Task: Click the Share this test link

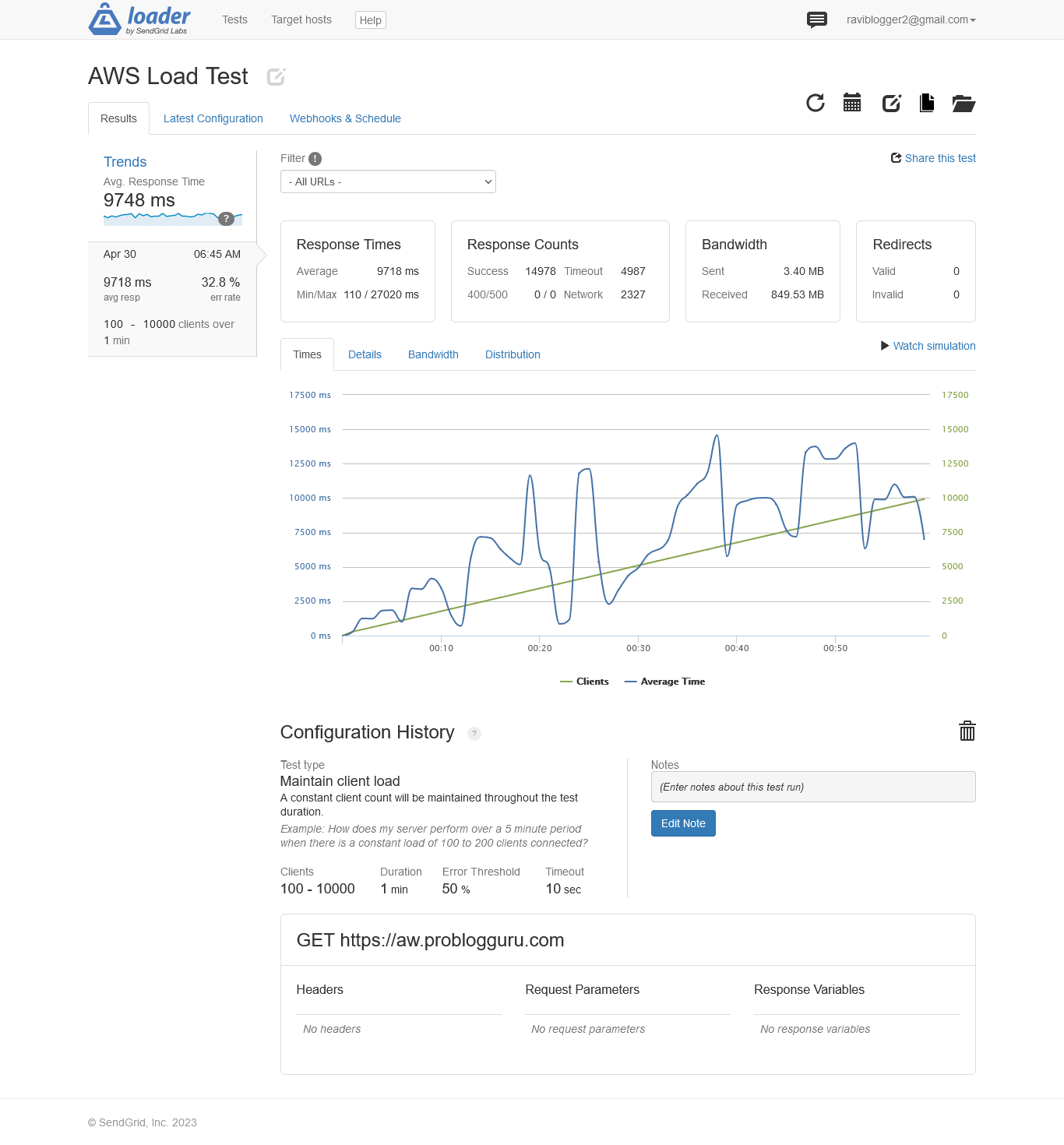Action: [933, 158]
